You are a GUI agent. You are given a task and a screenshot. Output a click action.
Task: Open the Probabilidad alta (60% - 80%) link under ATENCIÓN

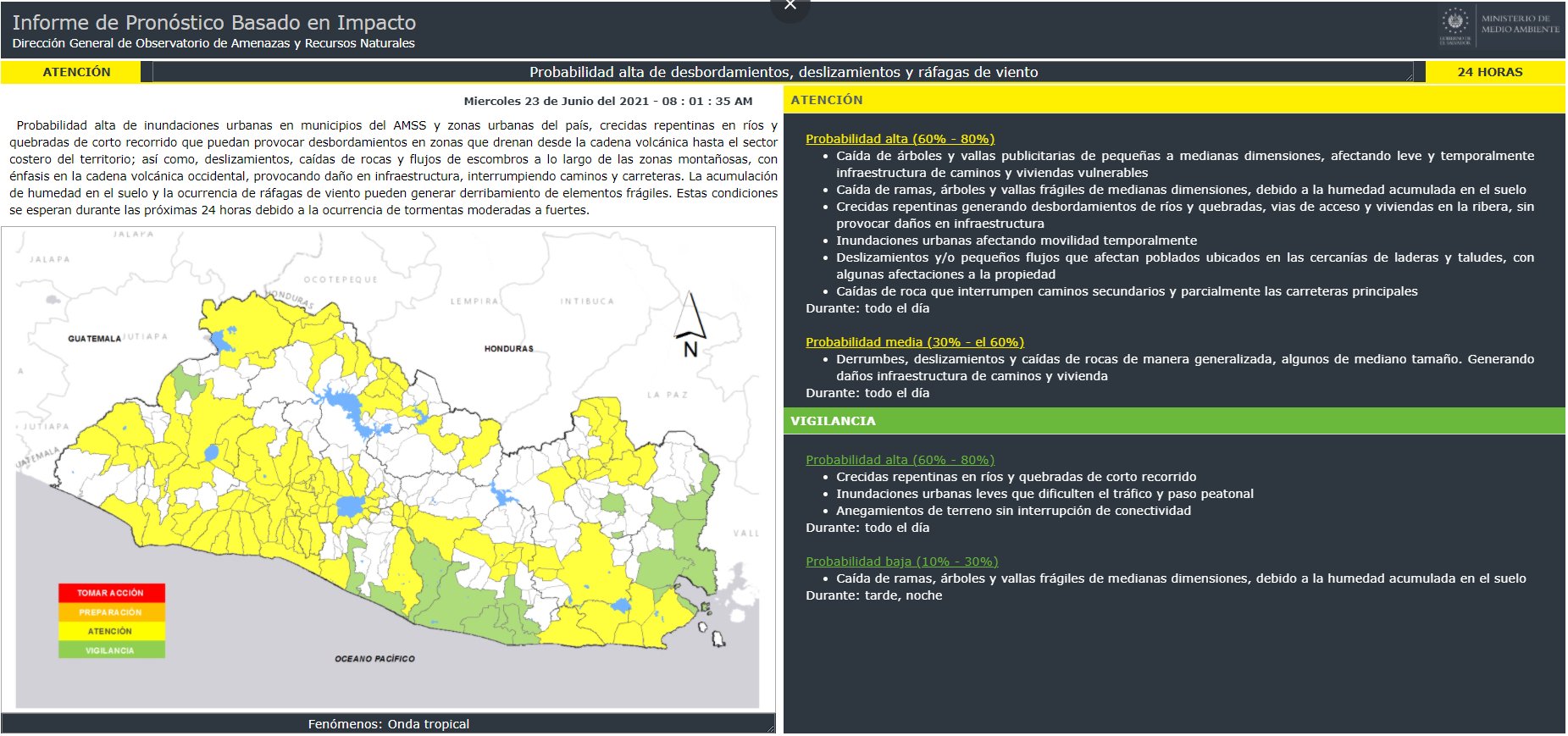tap(900, 139)
